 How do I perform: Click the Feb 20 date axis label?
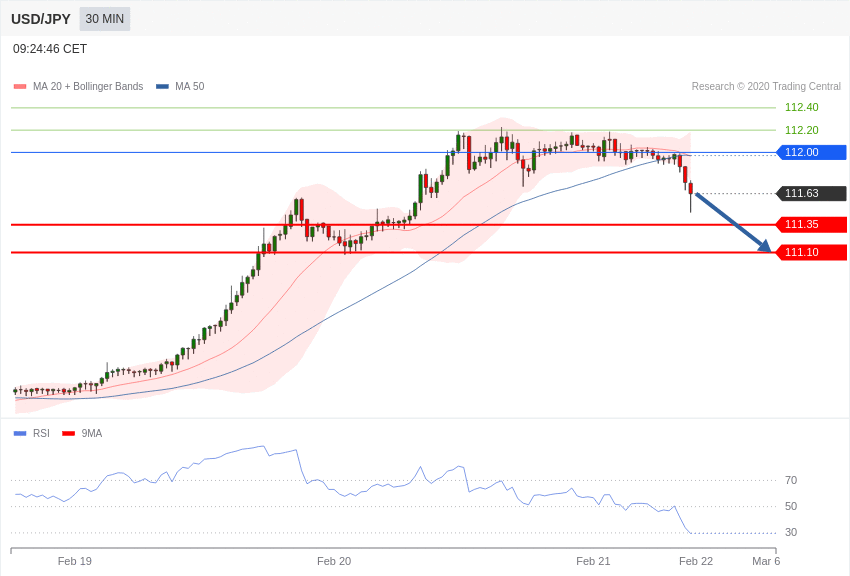click(x=334, y=561)
